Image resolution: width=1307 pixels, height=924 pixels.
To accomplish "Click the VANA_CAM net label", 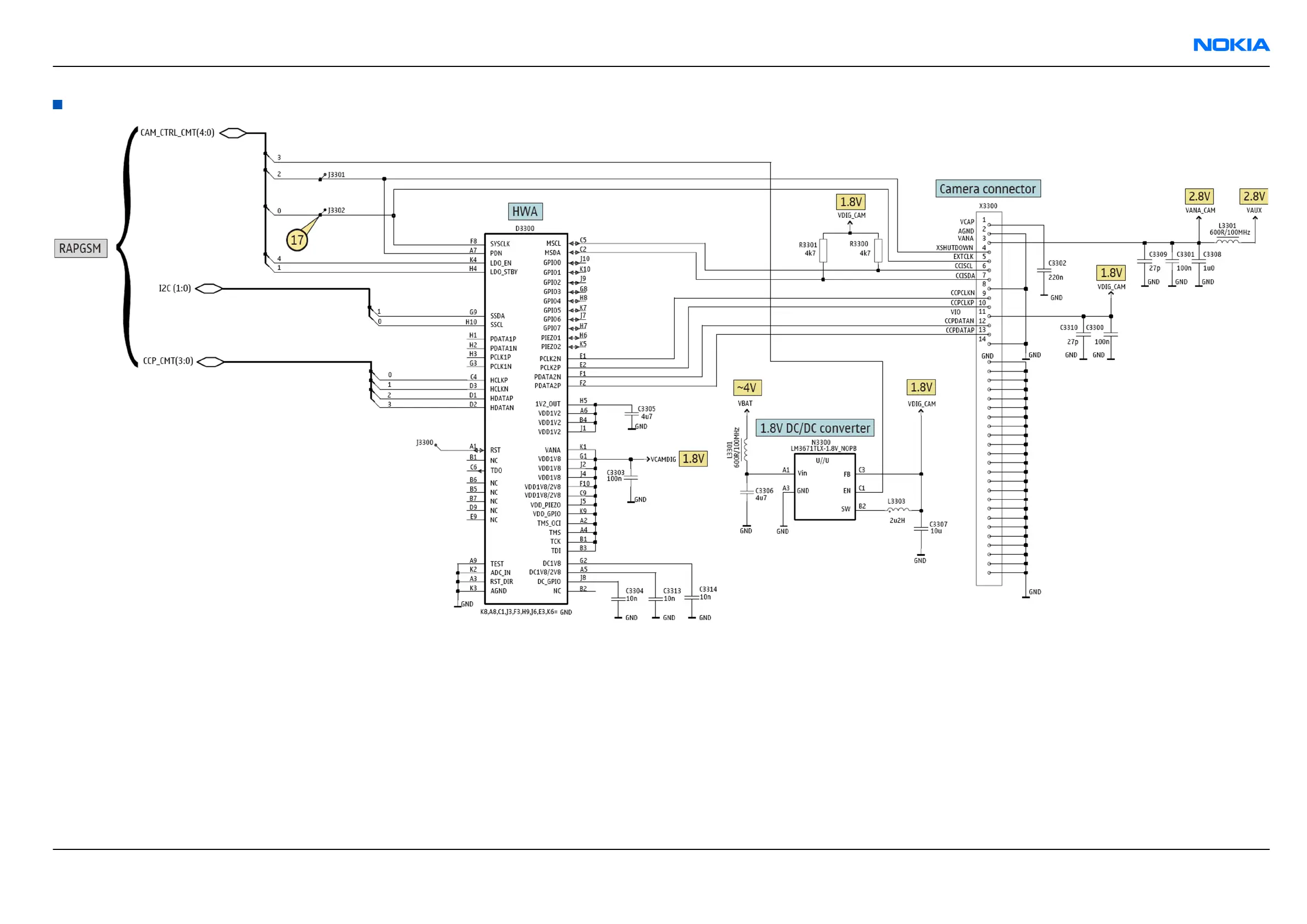I will [x=1200, y=210].
